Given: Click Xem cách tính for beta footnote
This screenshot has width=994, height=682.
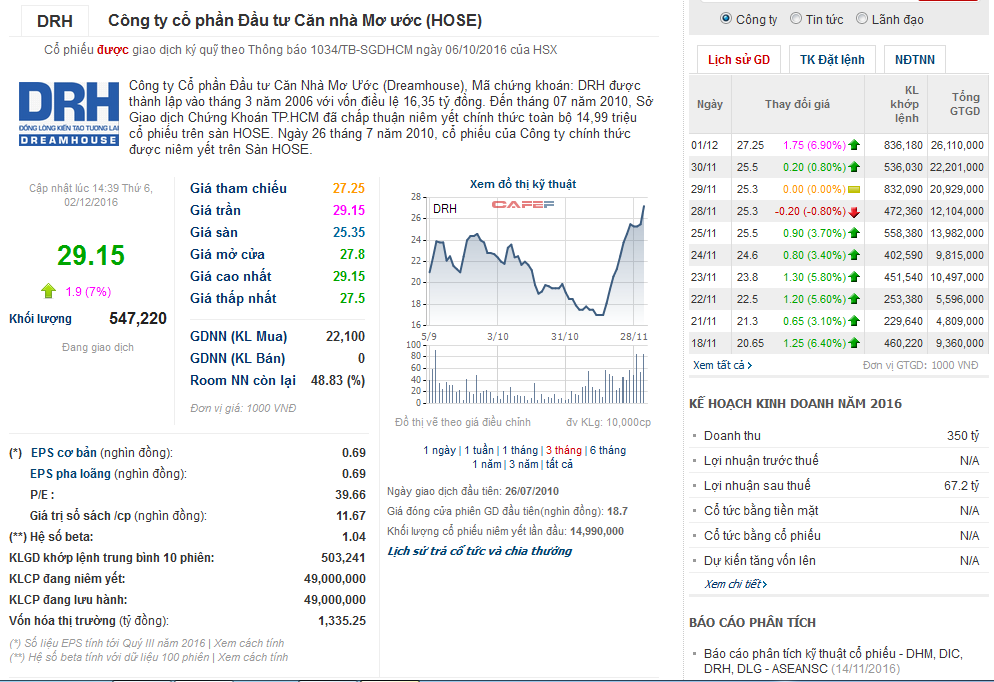Looking at the screenshot, I should [x=253, y=657].
